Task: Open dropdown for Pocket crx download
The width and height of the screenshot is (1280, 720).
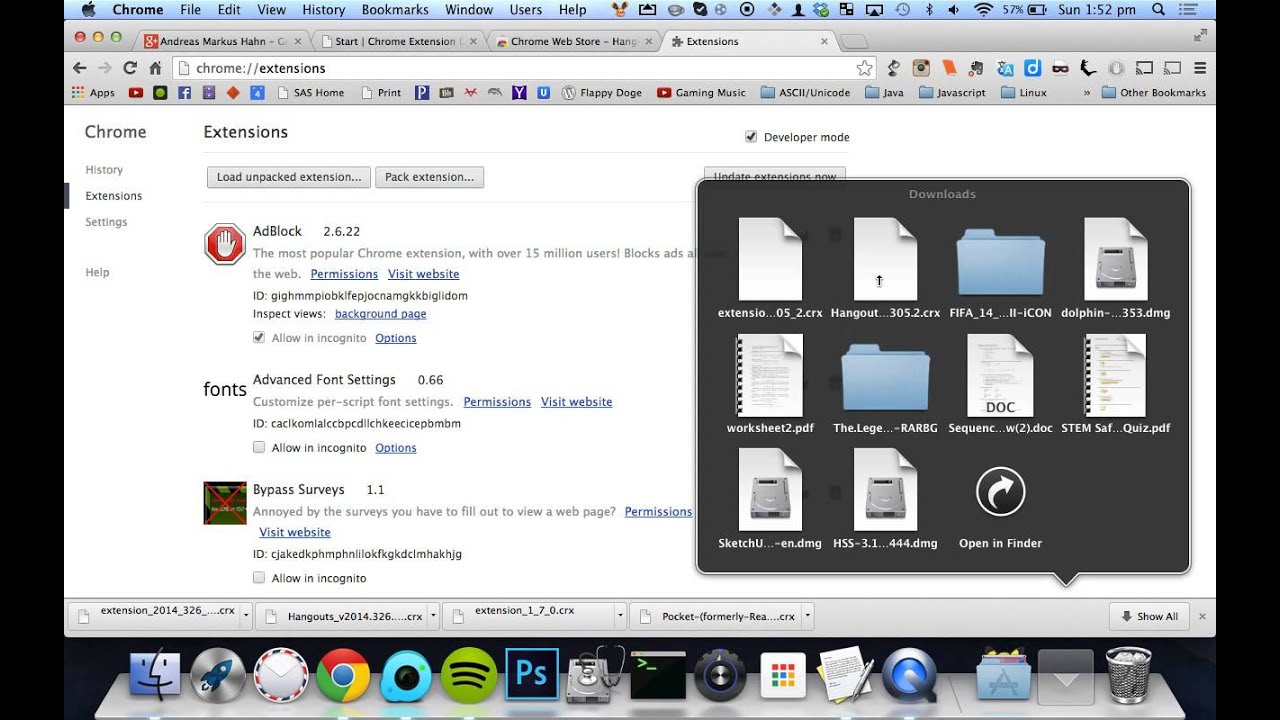Action: (x=807, y=616)
